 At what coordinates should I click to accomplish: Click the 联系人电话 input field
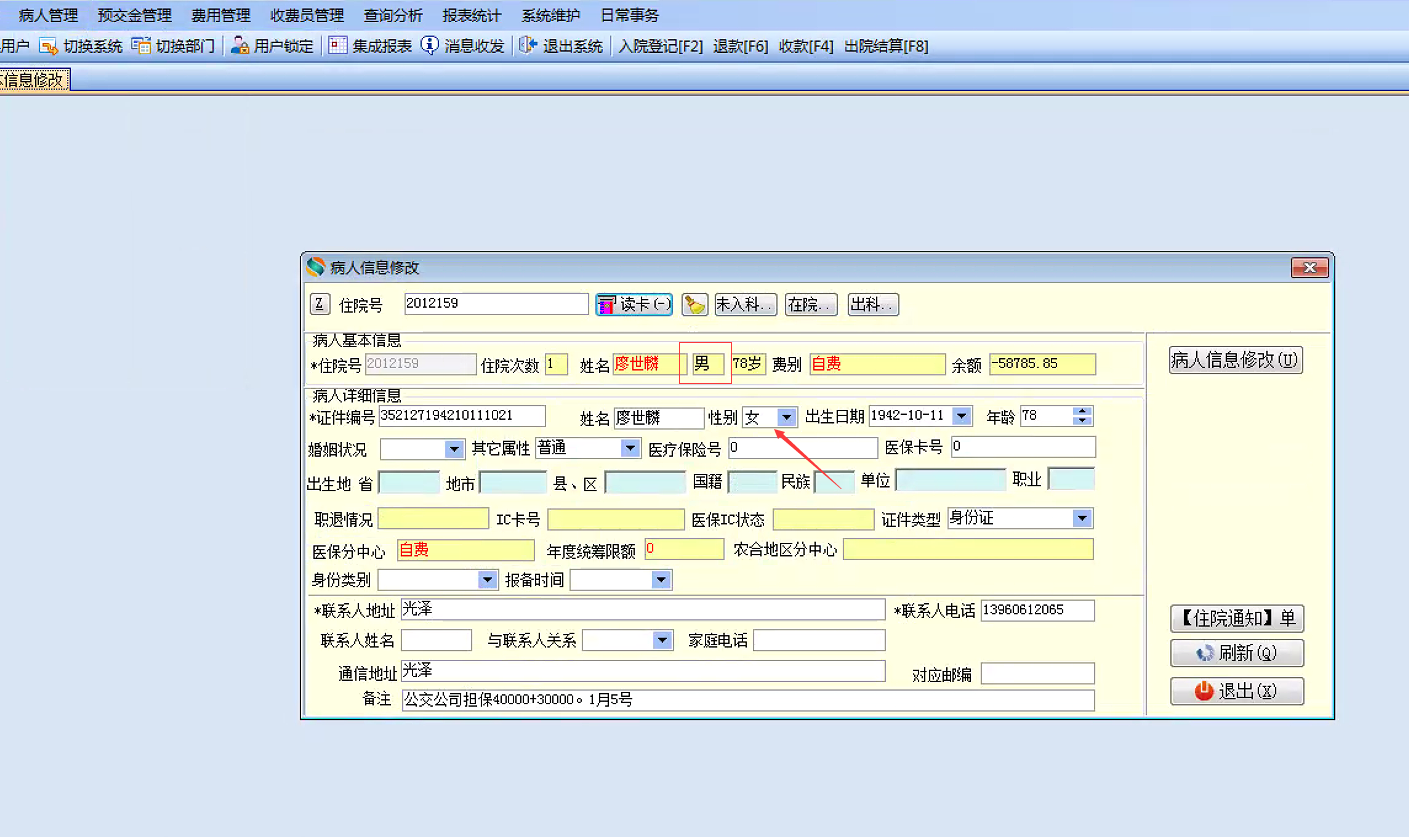point(1038,610)
